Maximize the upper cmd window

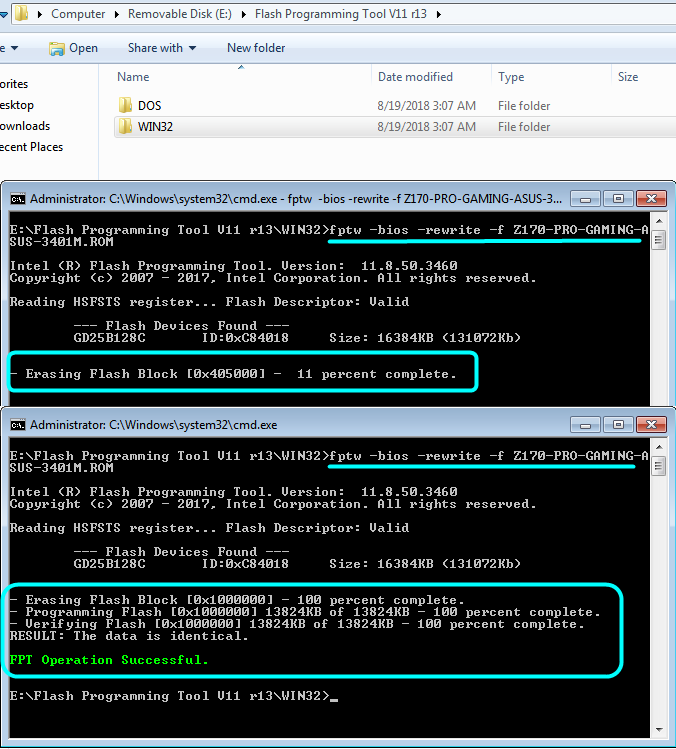(x=618, y=199)
